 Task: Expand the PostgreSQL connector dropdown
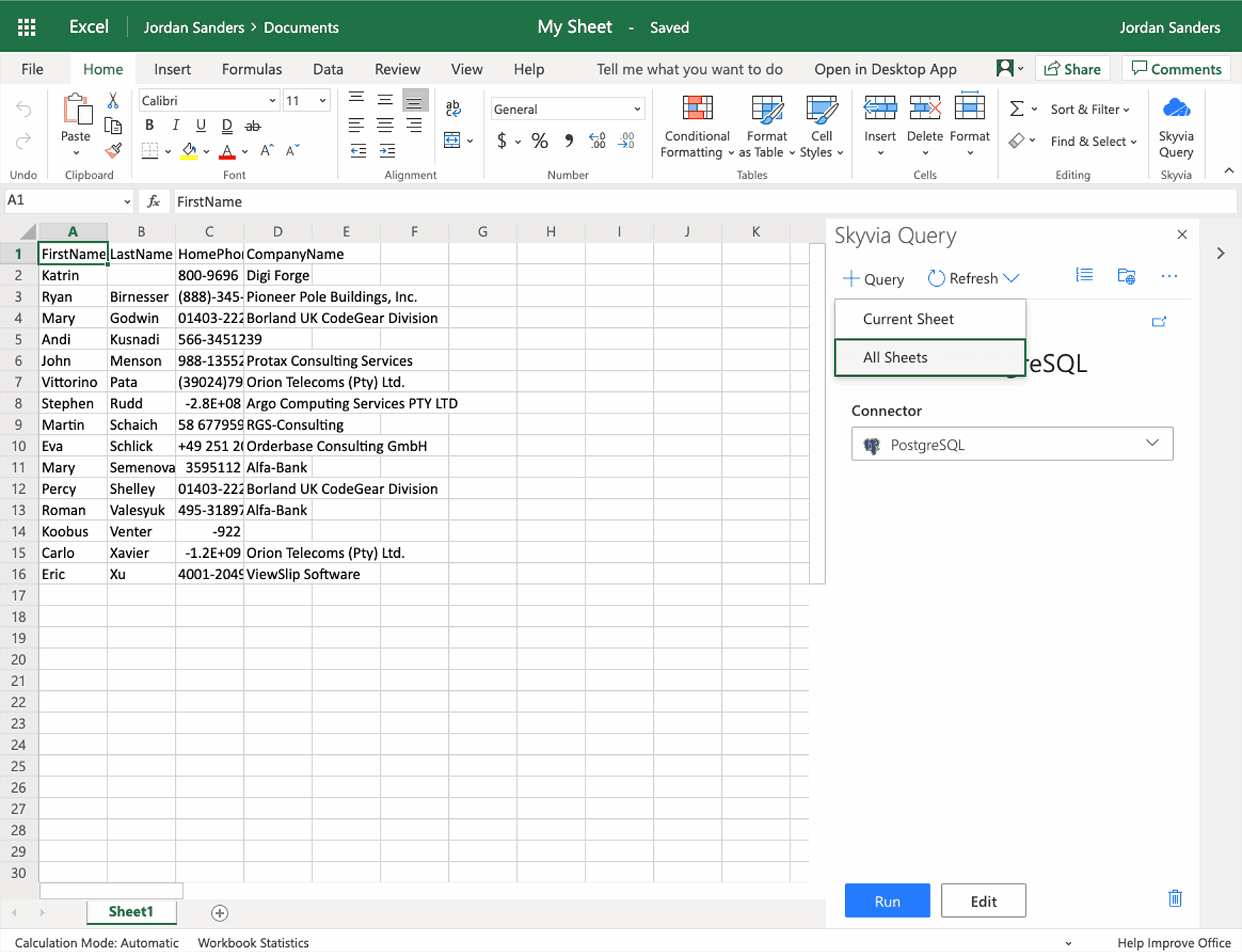[x=1012, y=444]
